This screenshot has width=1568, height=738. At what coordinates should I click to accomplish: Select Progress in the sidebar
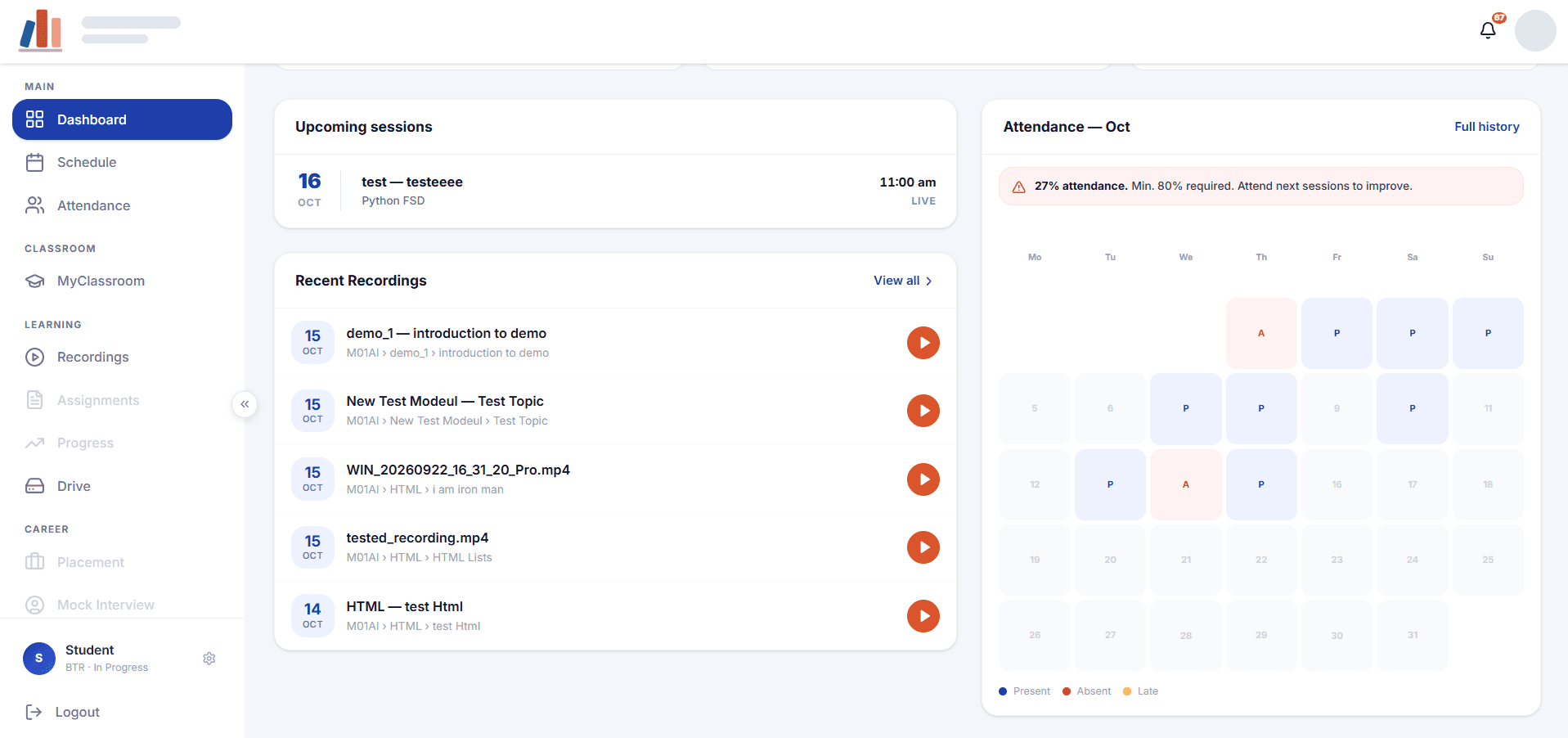point(122,443)
